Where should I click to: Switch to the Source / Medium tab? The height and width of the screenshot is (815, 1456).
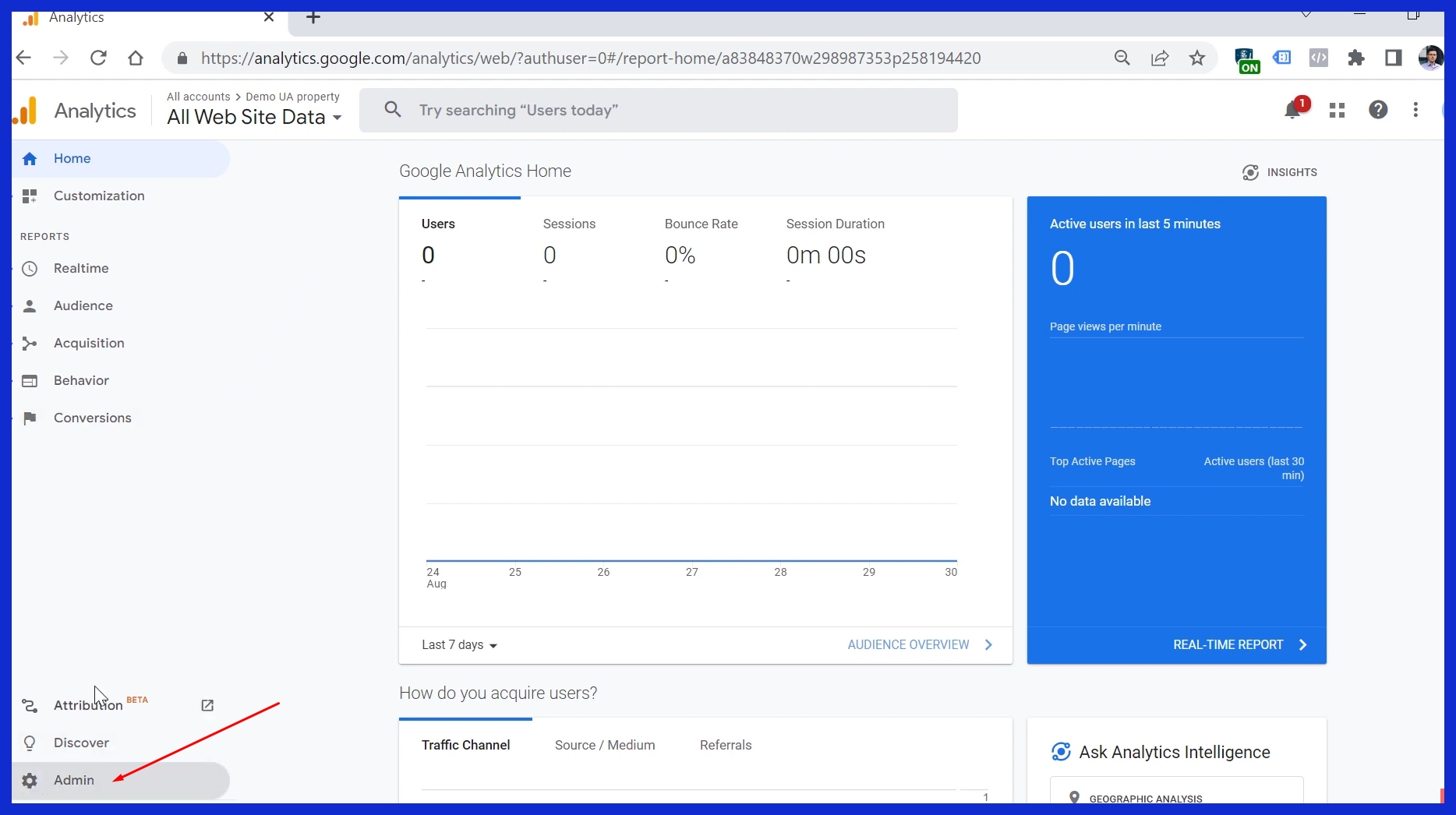click(x=605, y=746)
